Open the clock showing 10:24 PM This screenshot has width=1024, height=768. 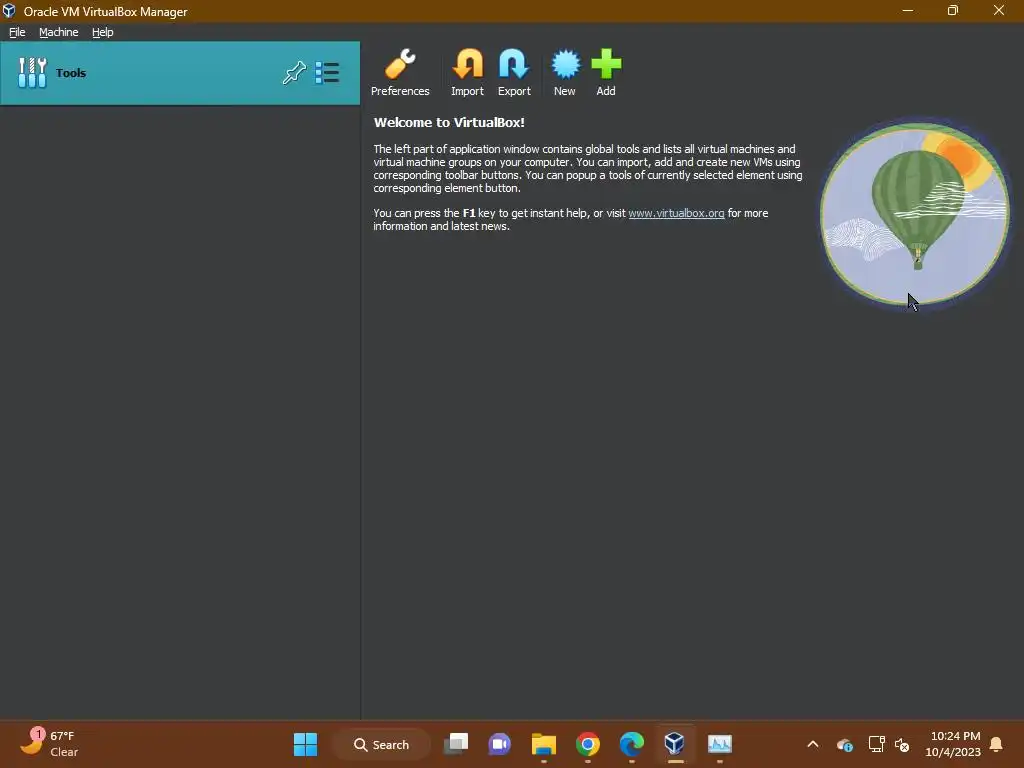click(x=953, y=744)
